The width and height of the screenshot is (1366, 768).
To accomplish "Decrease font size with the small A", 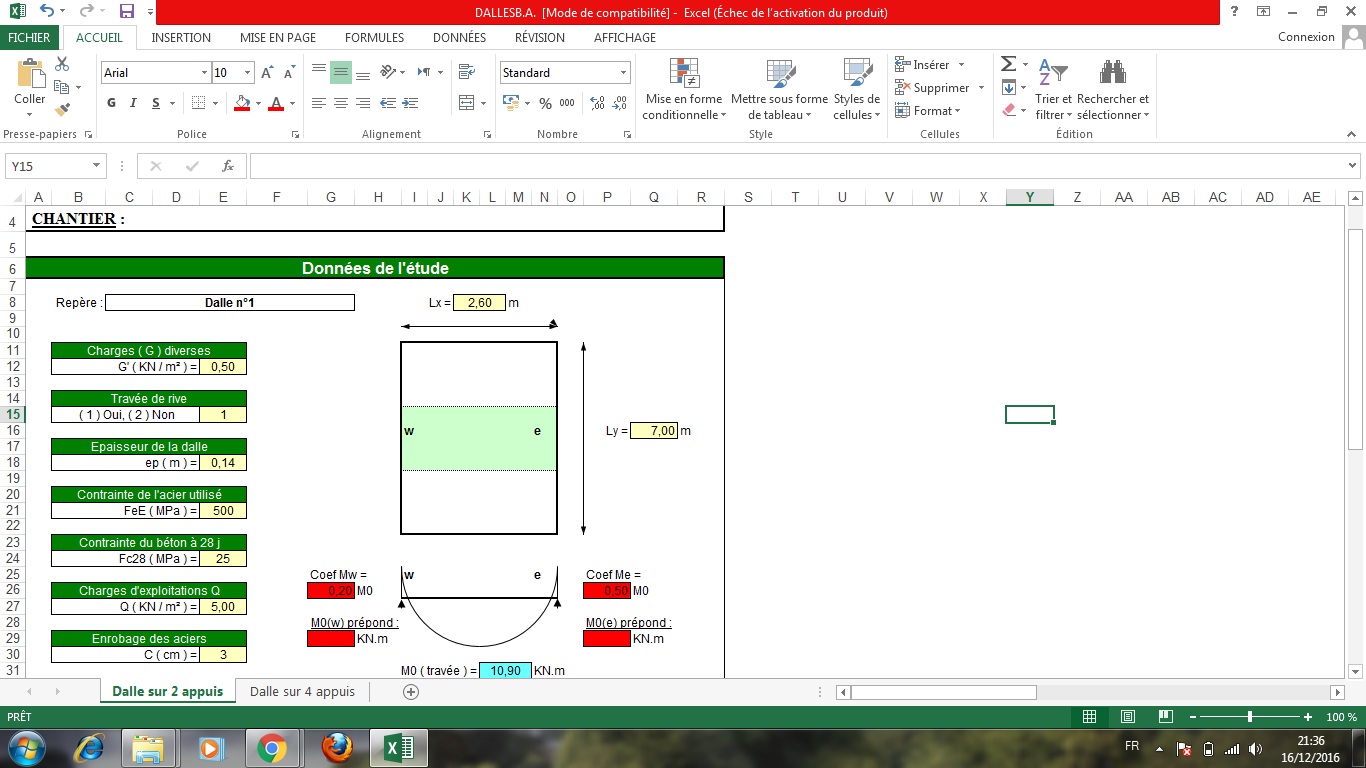I will click(289, 73).
